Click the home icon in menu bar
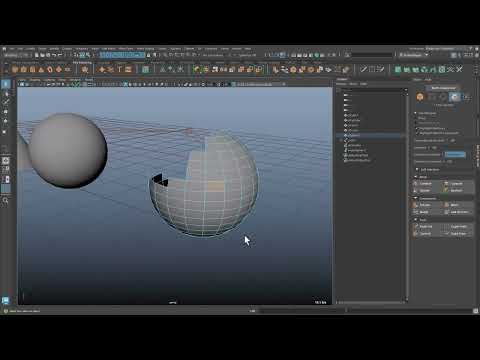Image resolution: width=480 pixels, height=360 pixels. 4,49
